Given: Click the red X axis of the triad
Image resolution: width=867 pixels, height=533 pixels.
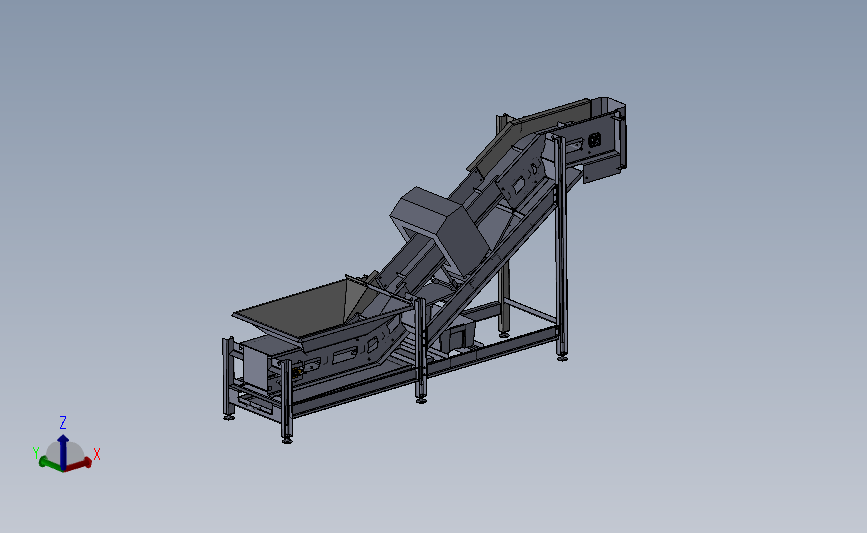Looking at the screenshot, I should (x=79, y=464).
